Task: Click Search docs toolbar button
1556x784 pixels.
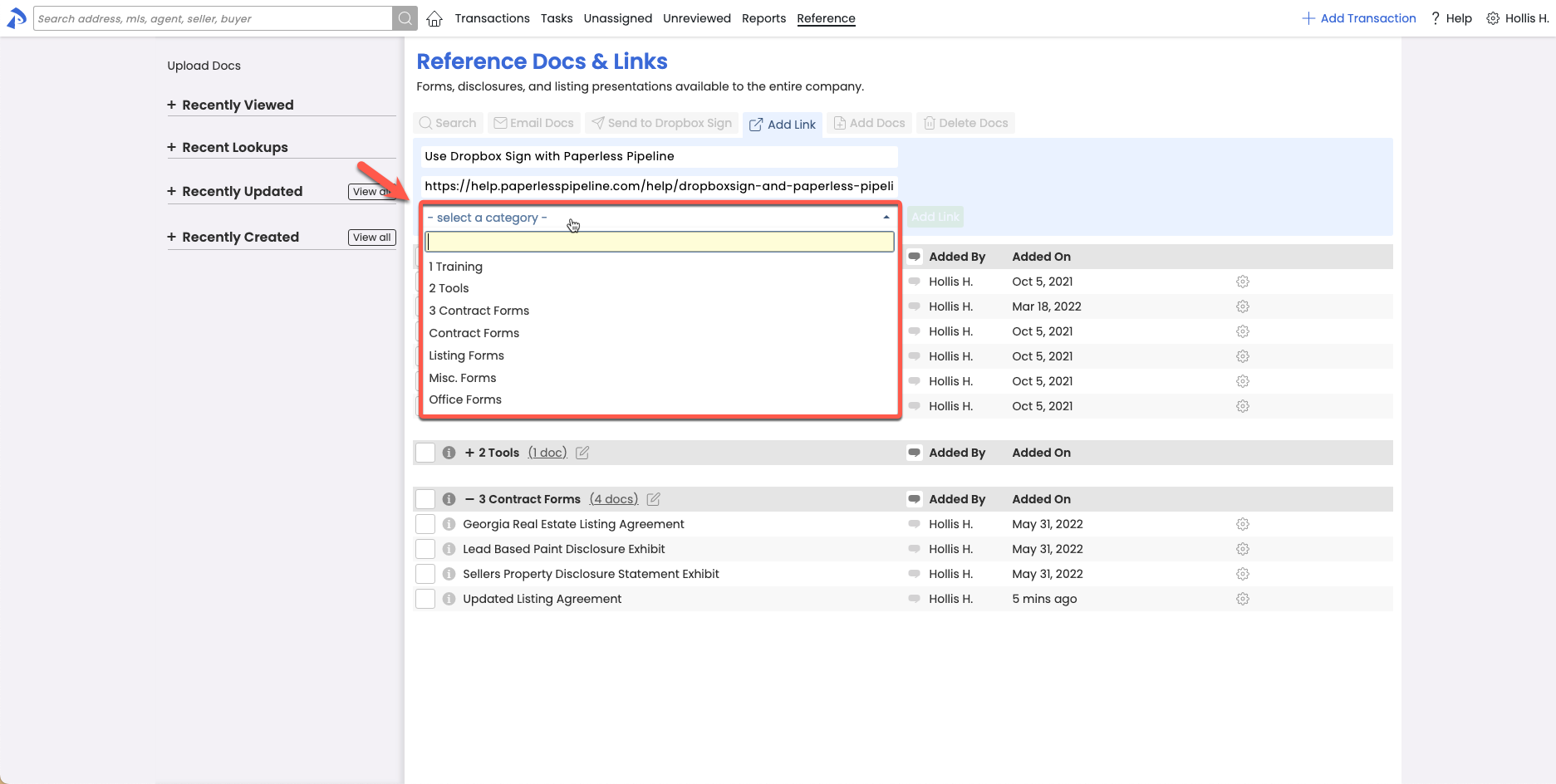Action: [448, 123]
